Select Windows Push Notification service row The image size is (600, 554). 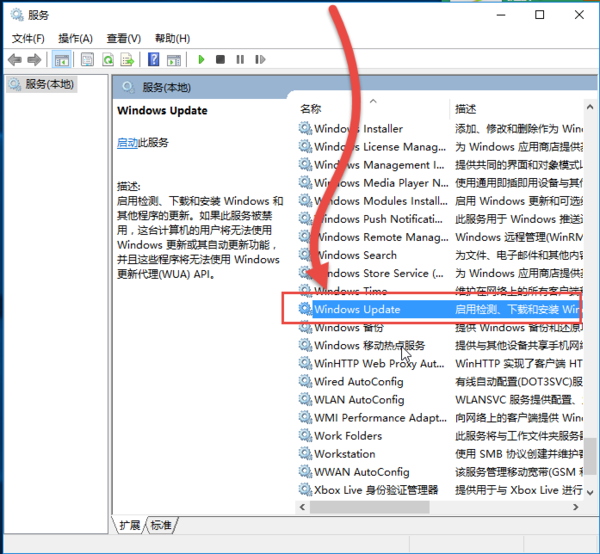(440, 219)
